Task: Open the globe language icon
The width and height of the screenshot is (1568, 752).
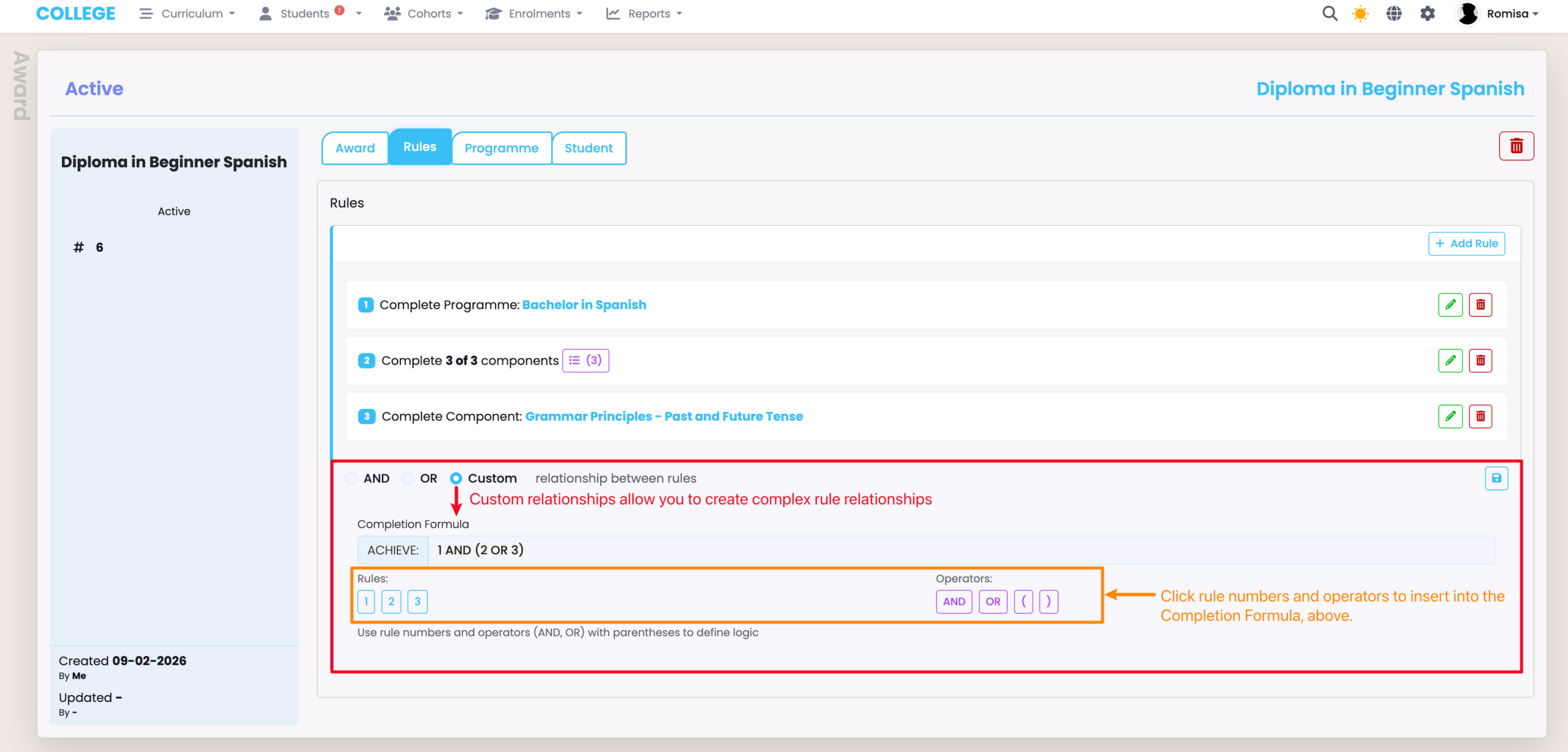Action: 1394,13
